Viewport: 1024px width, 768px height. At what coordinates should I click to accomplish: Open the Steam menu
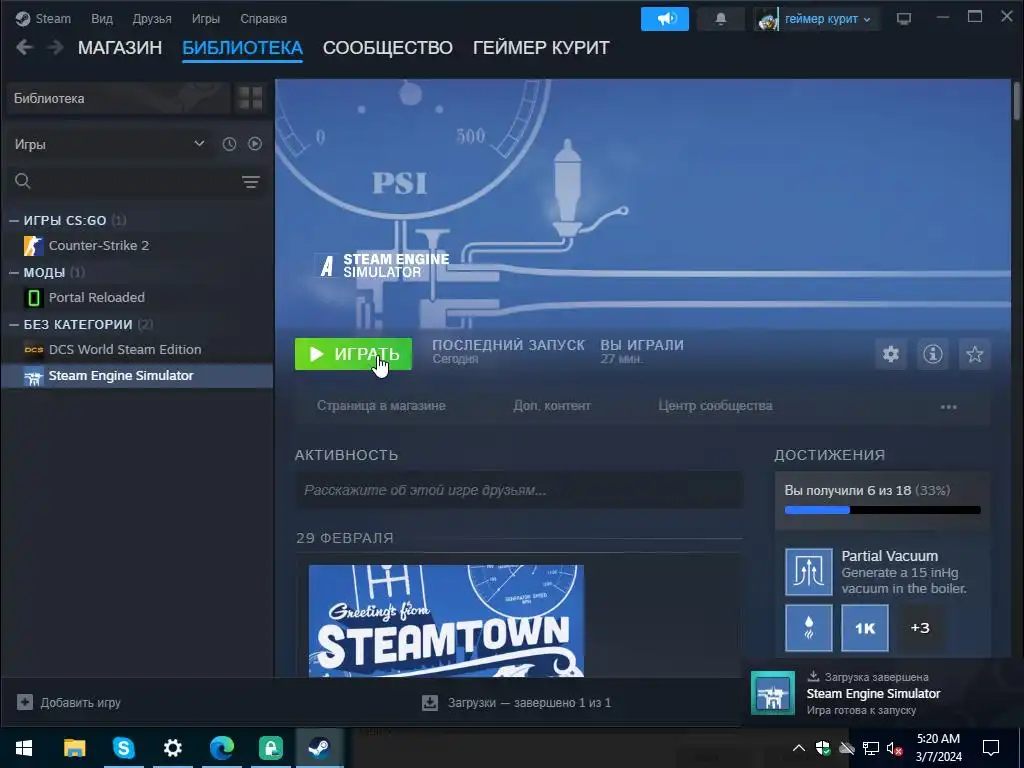click(x=53, y=18)
